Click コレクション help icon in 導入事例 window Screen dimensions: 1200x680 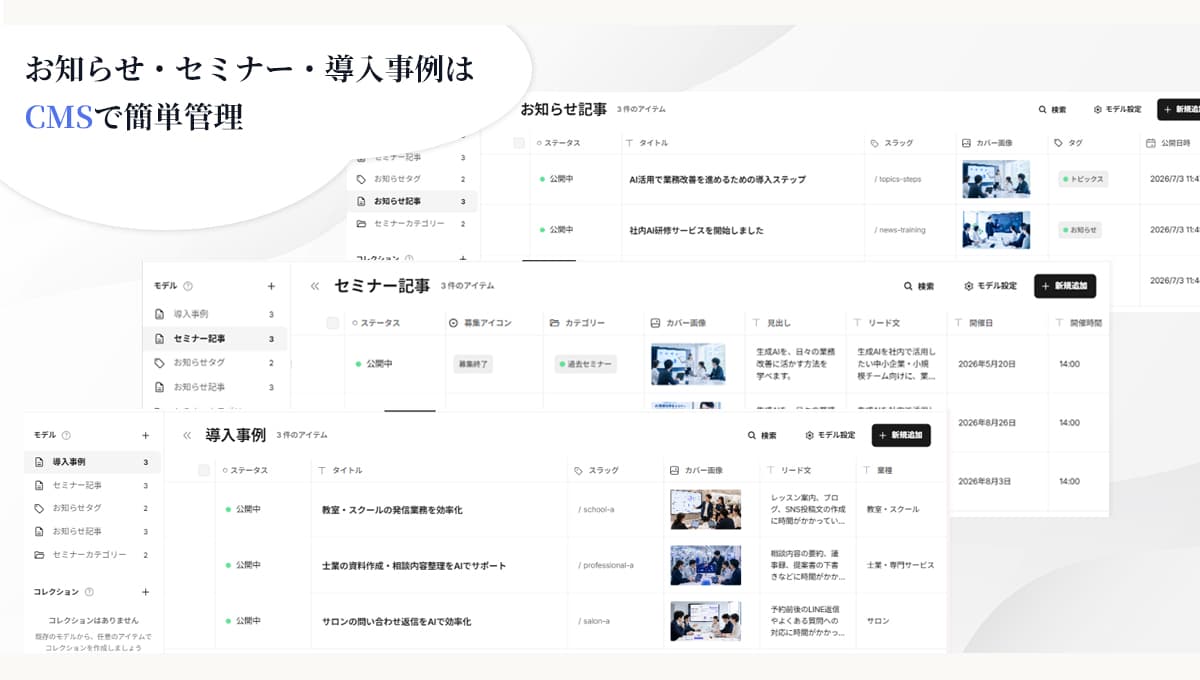[x=89, y=592]
